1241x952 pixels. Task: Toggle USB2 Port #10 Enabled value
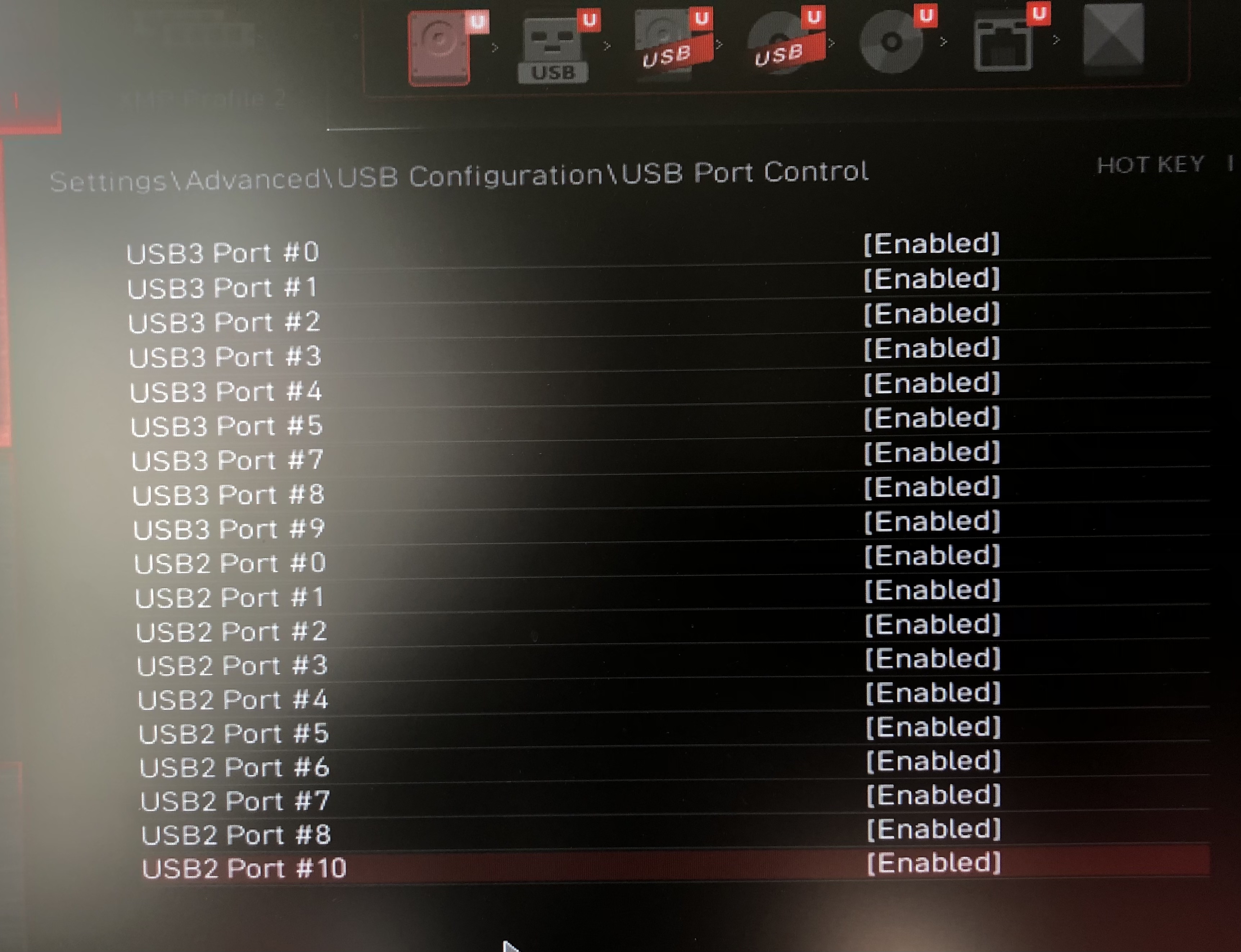934,863
